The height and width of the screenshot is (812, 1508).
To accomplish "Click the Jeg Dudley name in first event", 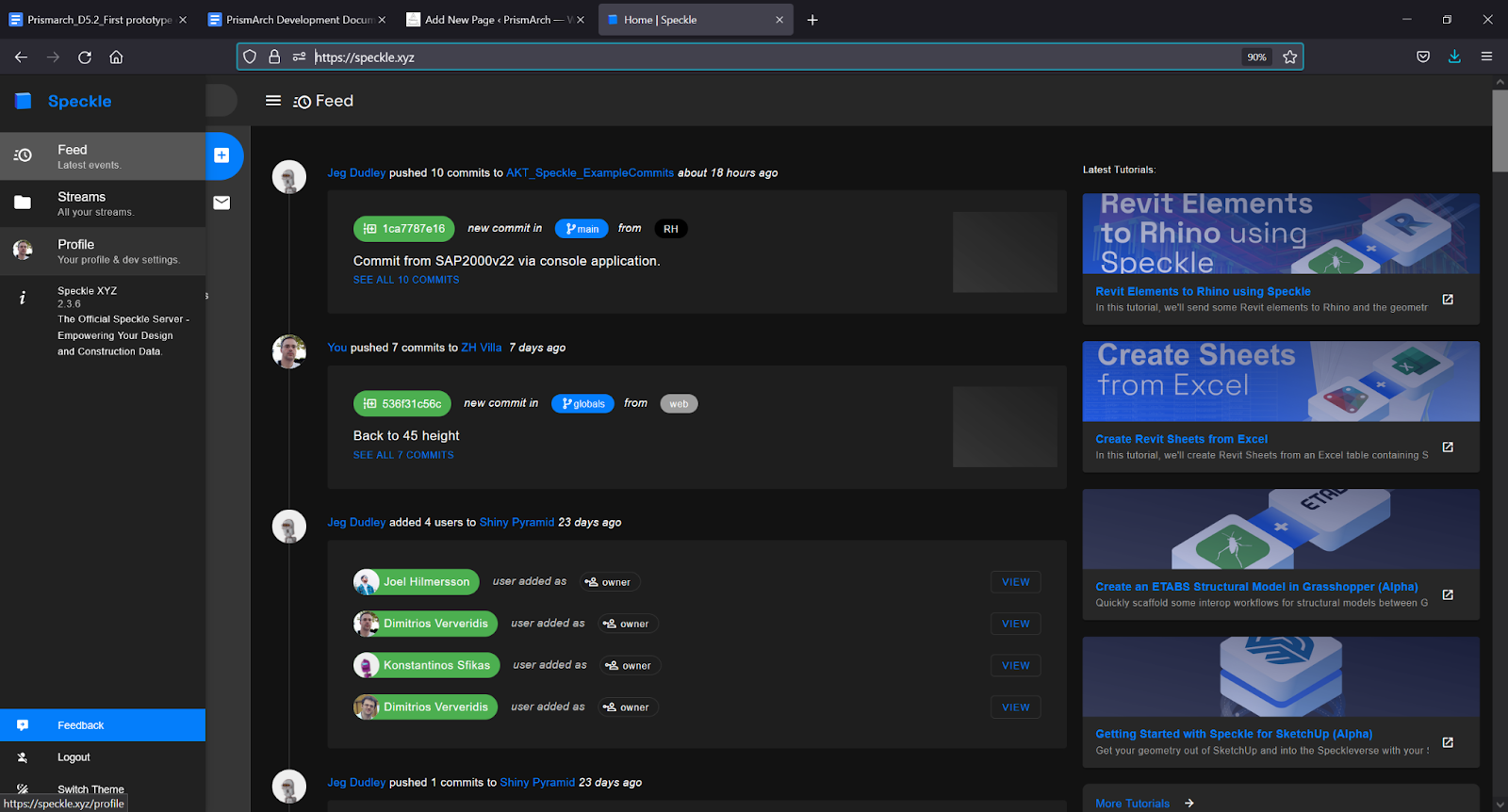I will click(x=356, y=173).
